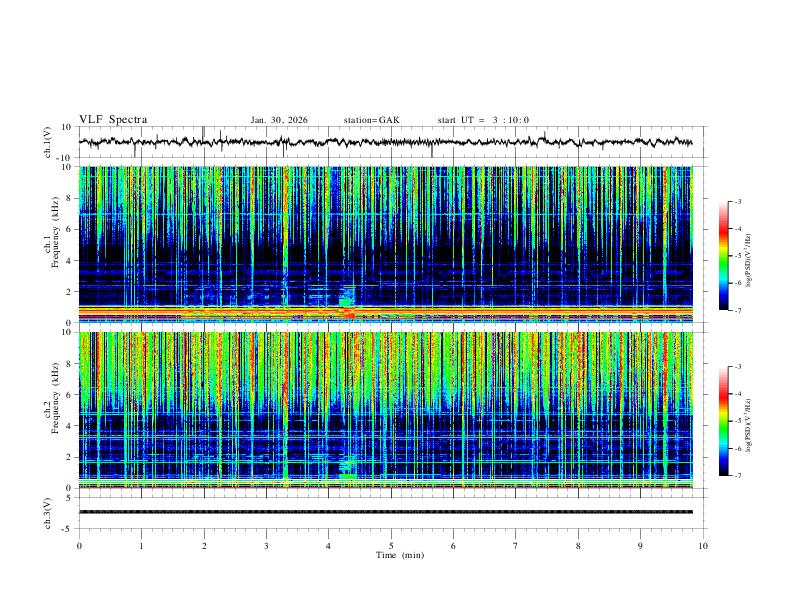792x612 pixels.
Task: Select the date text "Jan. 30, 2026"
Action: [279, 120]
